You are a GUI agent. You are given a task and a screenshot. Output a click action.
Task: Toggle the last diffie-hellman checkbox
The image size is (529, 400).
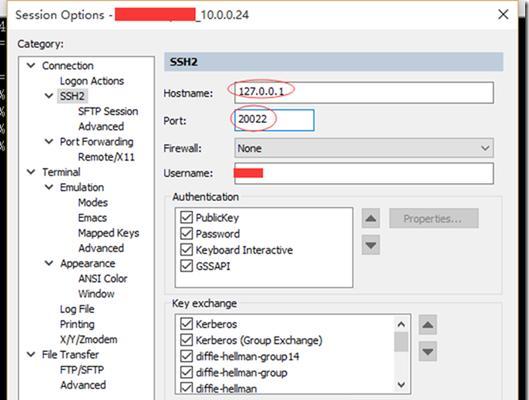[x=186, y=388]
